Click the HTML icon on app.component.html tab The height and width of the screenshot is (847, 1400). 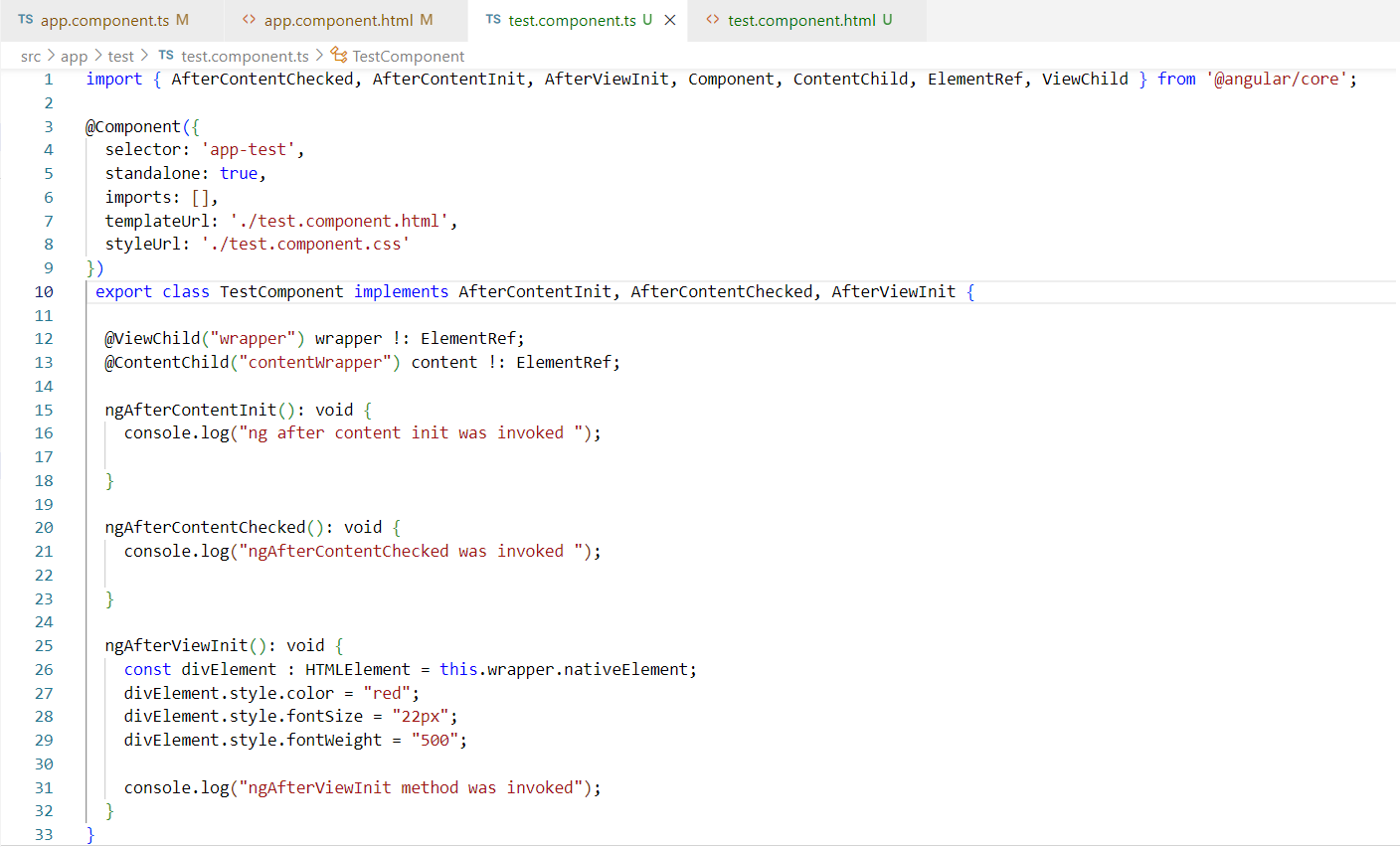250,20
